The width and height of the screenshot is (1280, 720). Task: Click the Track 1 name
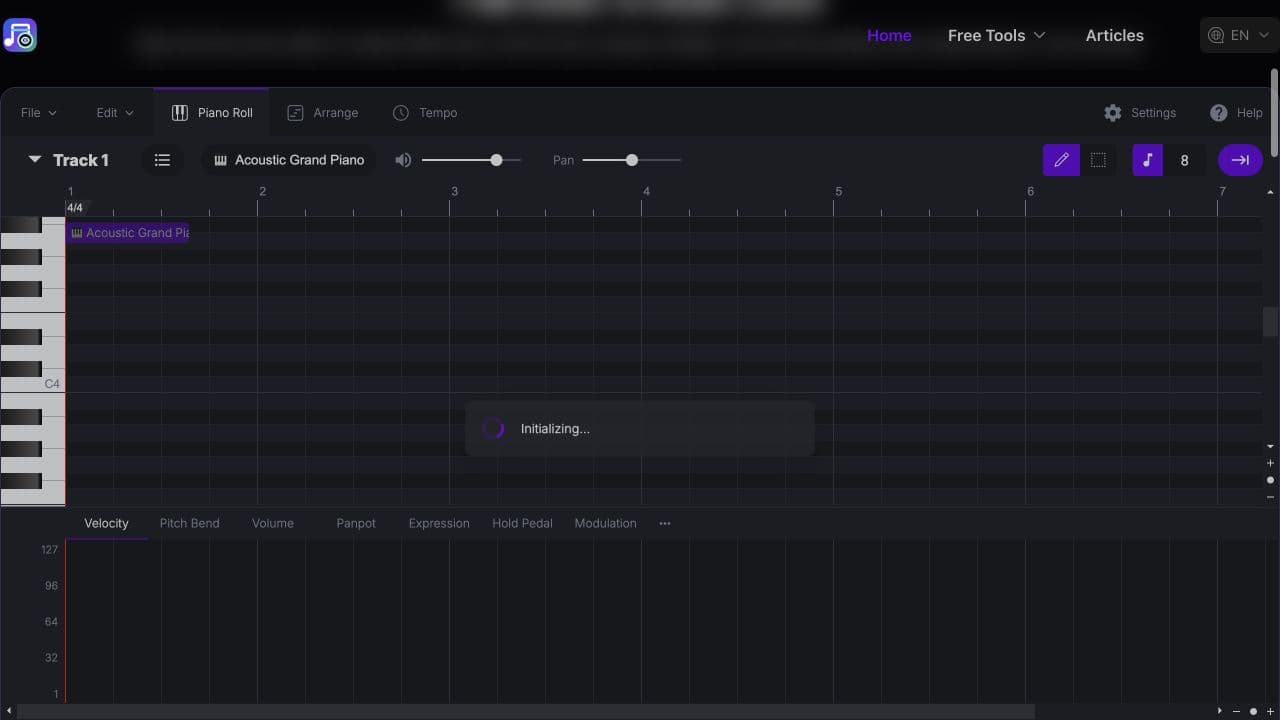(81, 160)
